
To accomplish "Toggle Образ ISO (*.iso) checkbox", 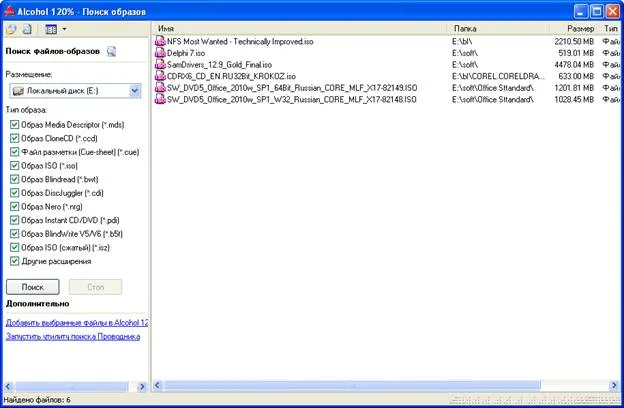I will coord(14,166).
